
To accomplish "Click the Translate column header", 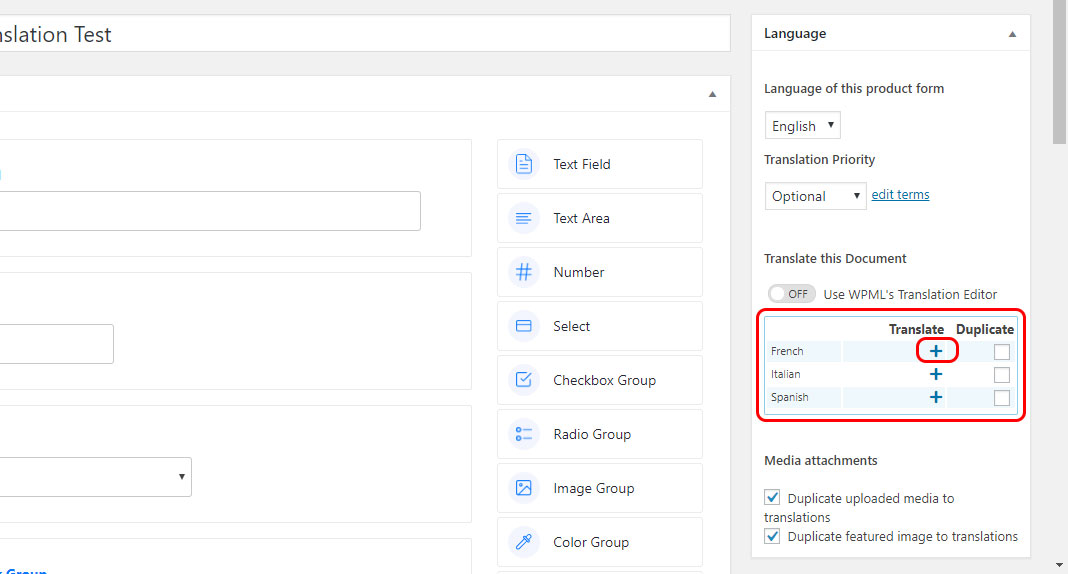I will coord(916,330).
